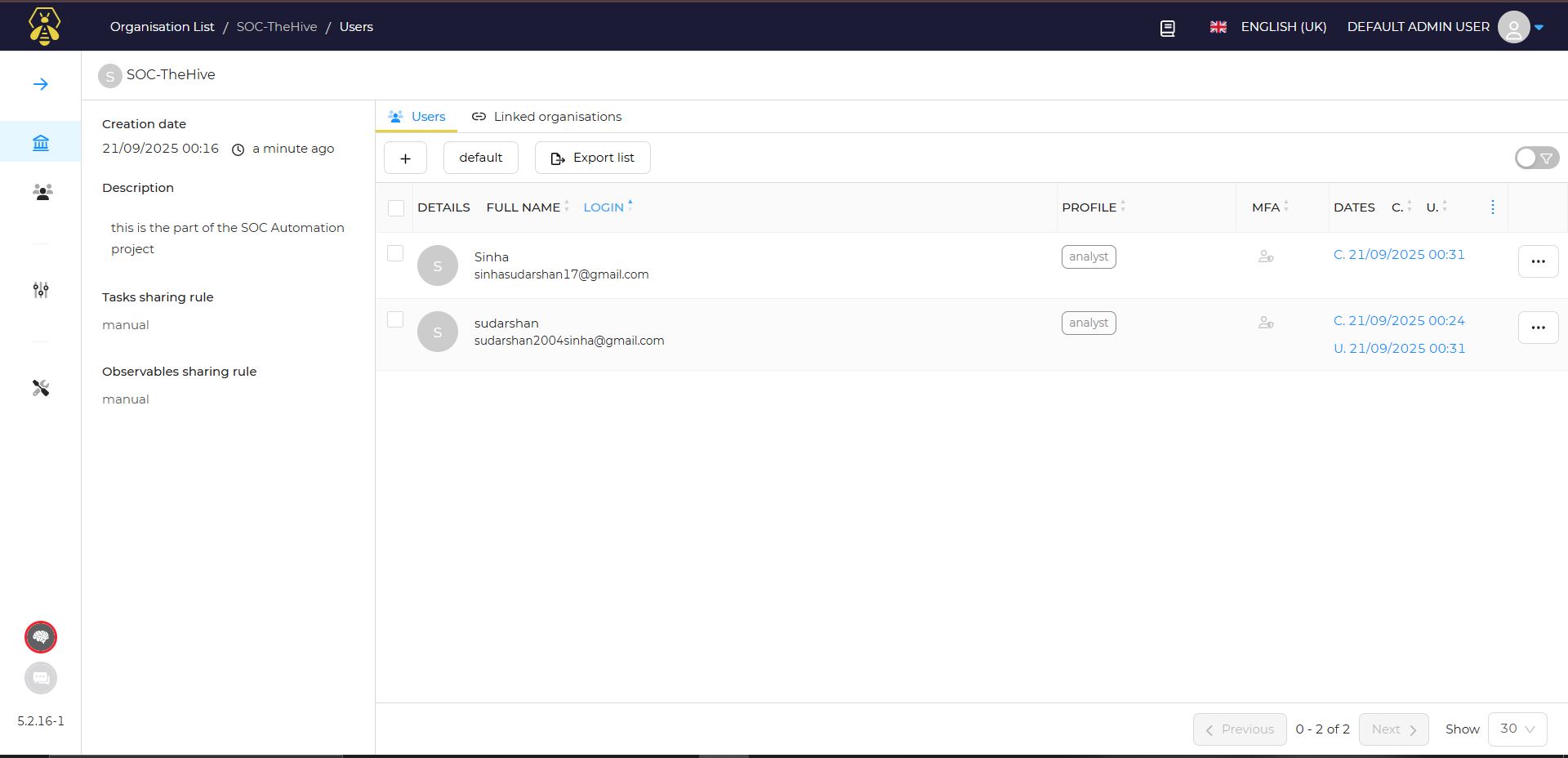The height and width of the screenshot is (758, 1568).
Task: Expand sidebar with the arrow icon
Action: 41,84
